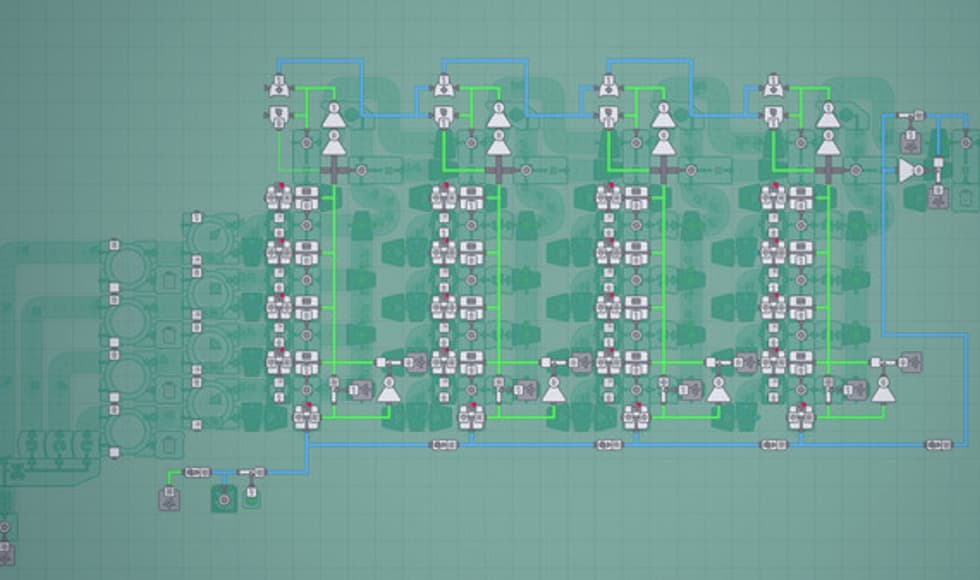Click the top red-dot gate in the fourth column stack
The width and height of the screenshot is (980, 580).
point(774,198)
